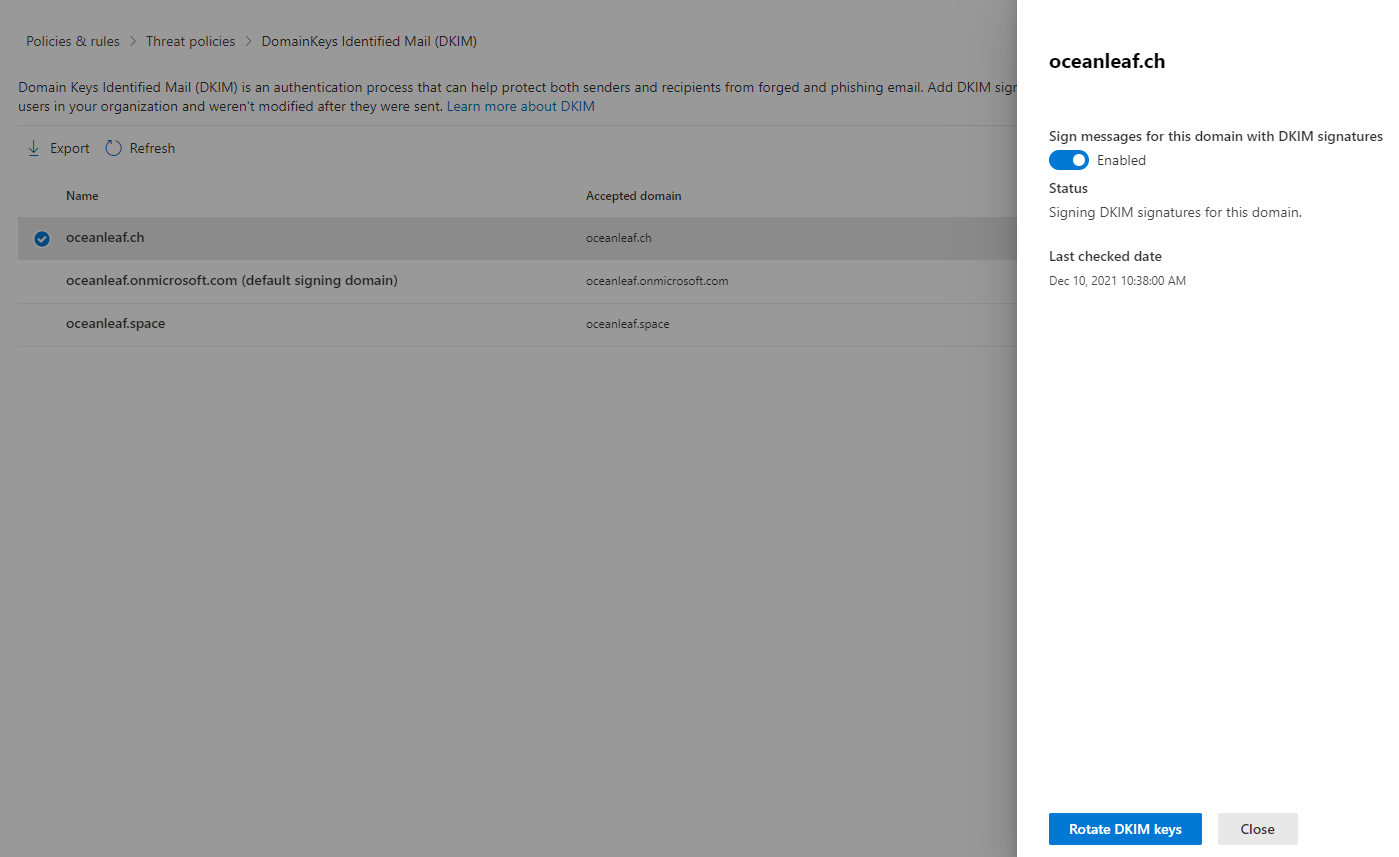Viewport: 1399px width, 857px height.
Task: Select the oceanleaf.space domain row
Action: tap(116, 324)
